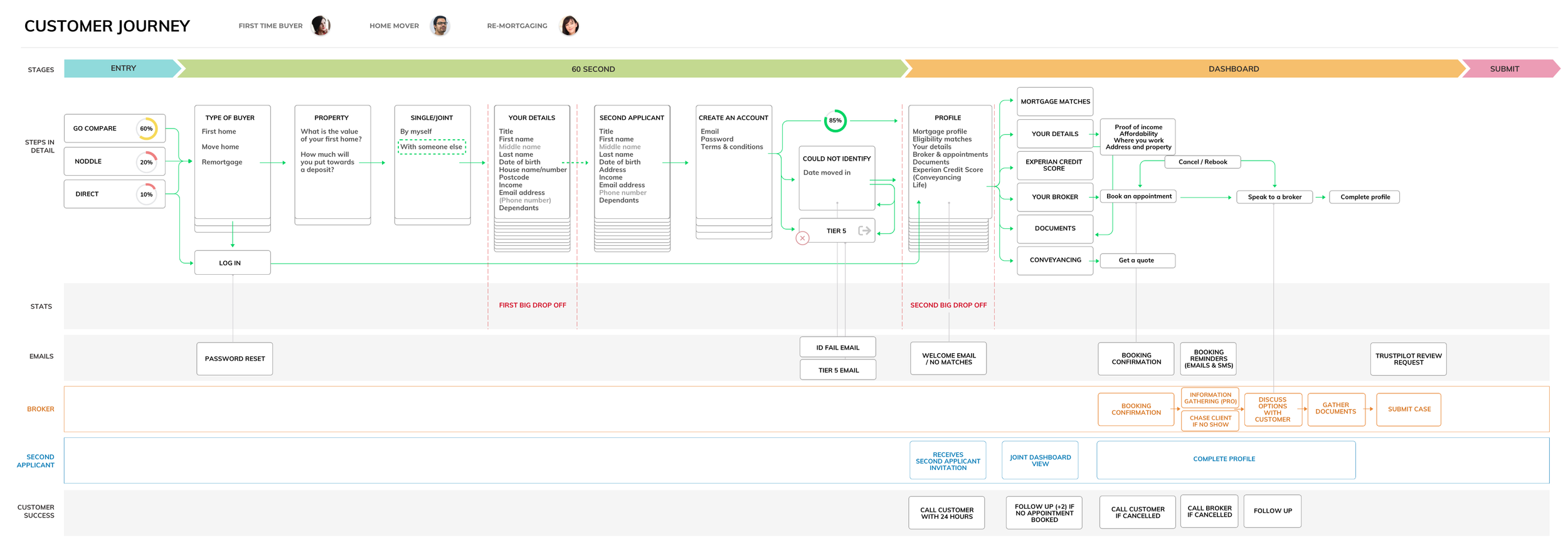Image resolution: width=1568 pixels, height=554 pixels.
Task: Click the SUBMIT CASE broker box
Action: click(x=1409, y=410)
